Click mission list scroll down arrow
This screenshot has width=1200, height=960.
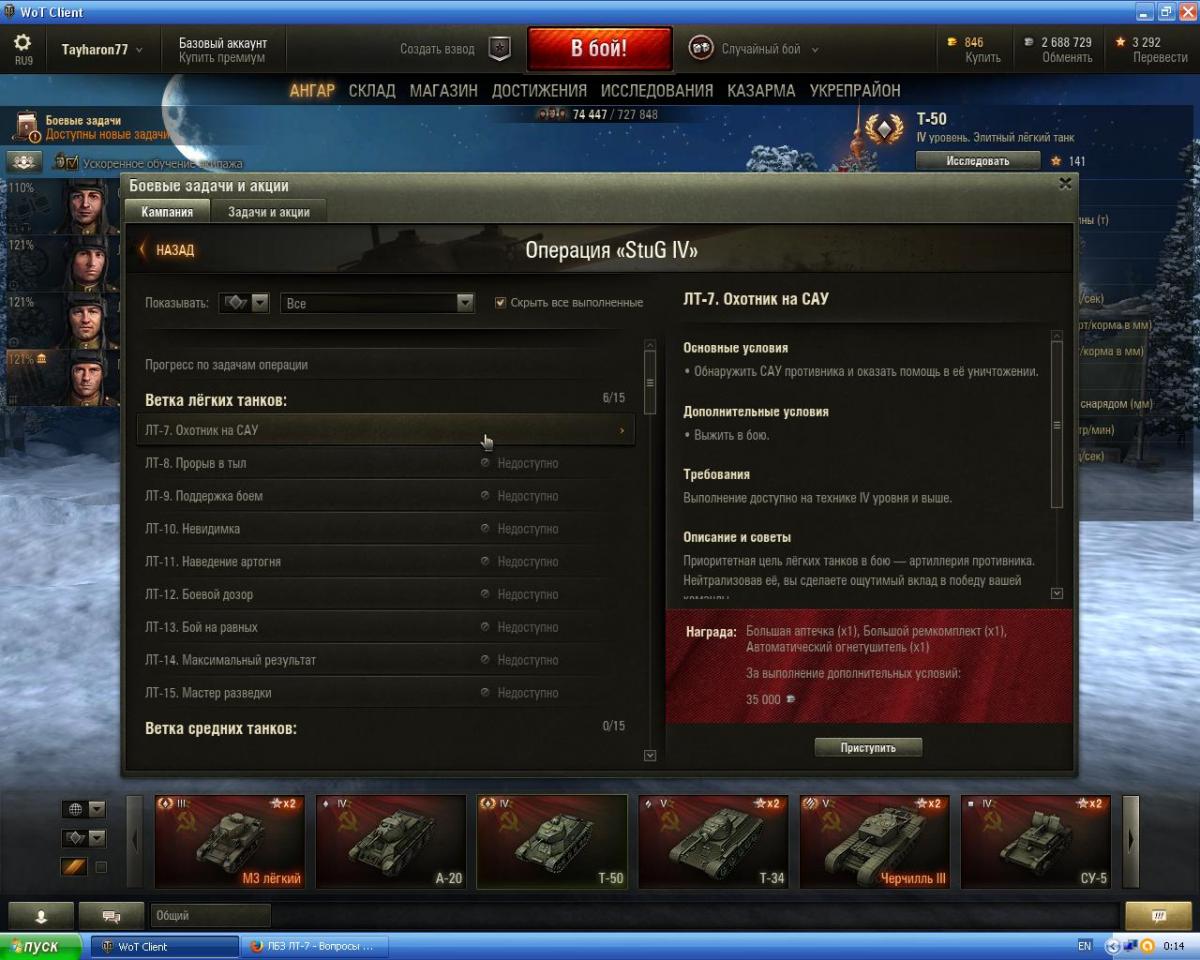pos(650,756)
